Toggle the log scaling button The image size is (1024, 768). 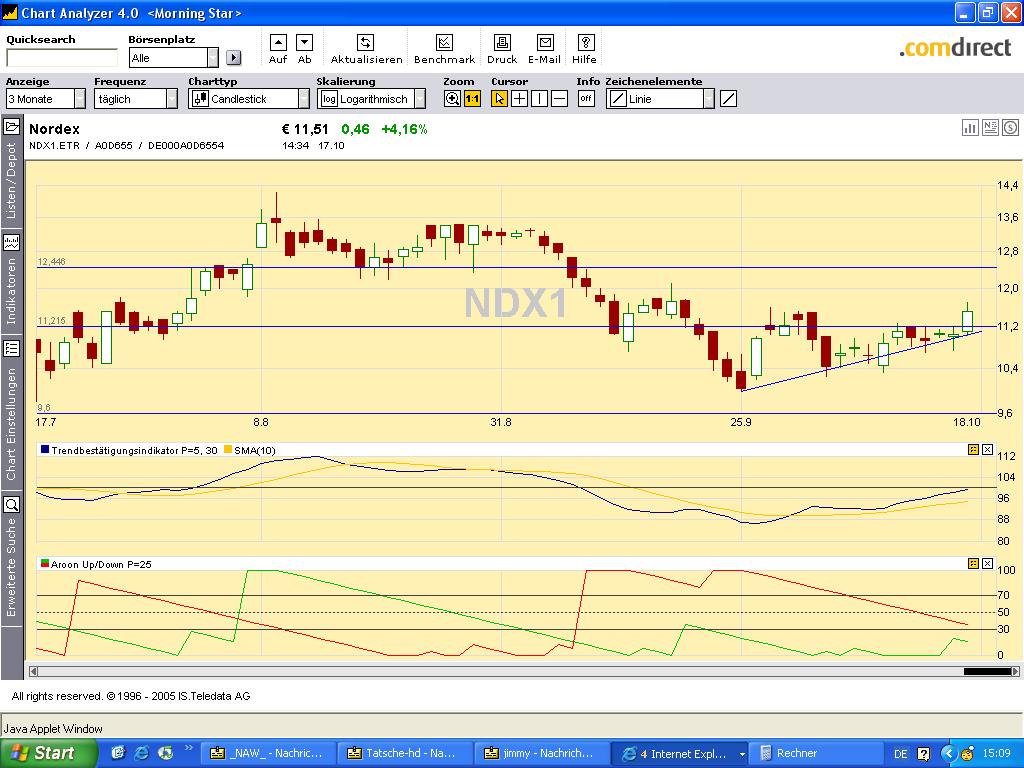(x=329, y=99)
